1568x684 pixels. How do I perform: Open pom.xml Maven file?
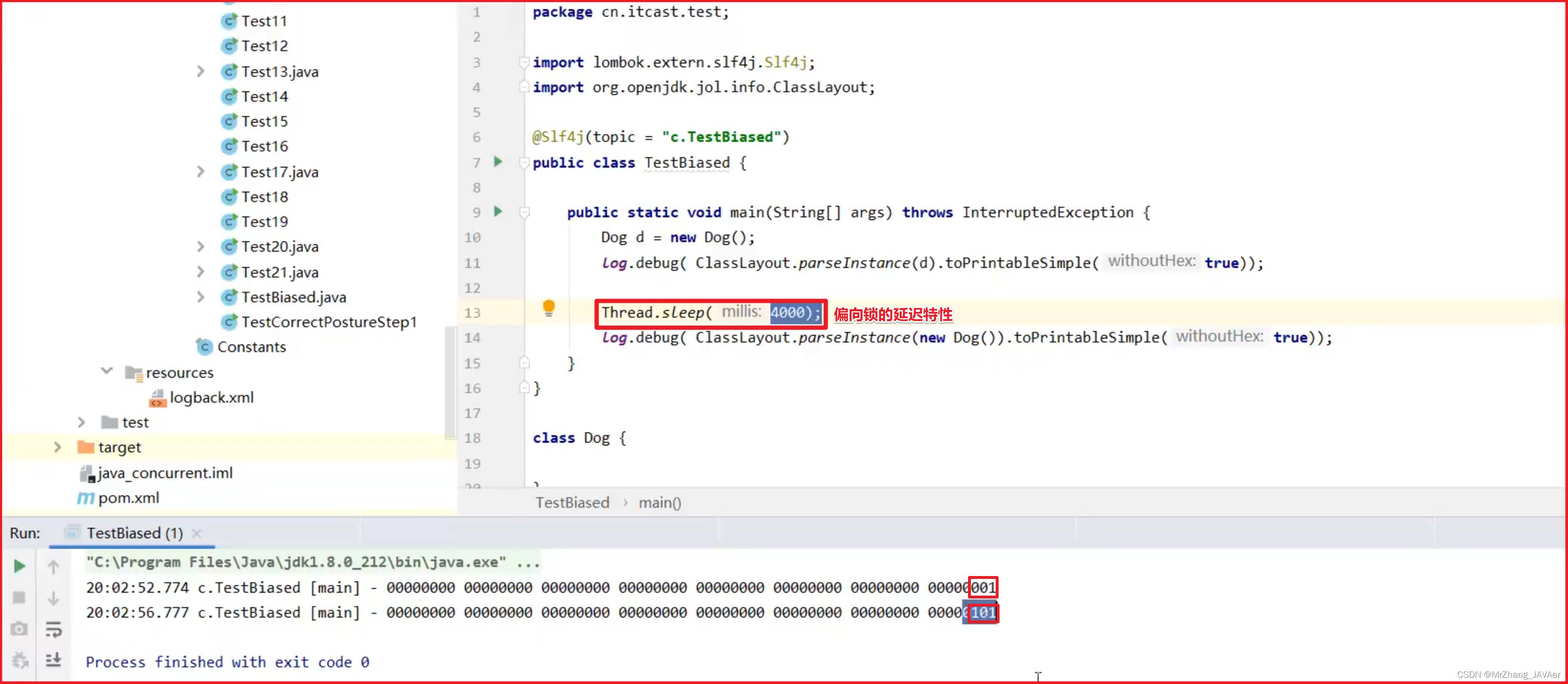coord(118,498)
